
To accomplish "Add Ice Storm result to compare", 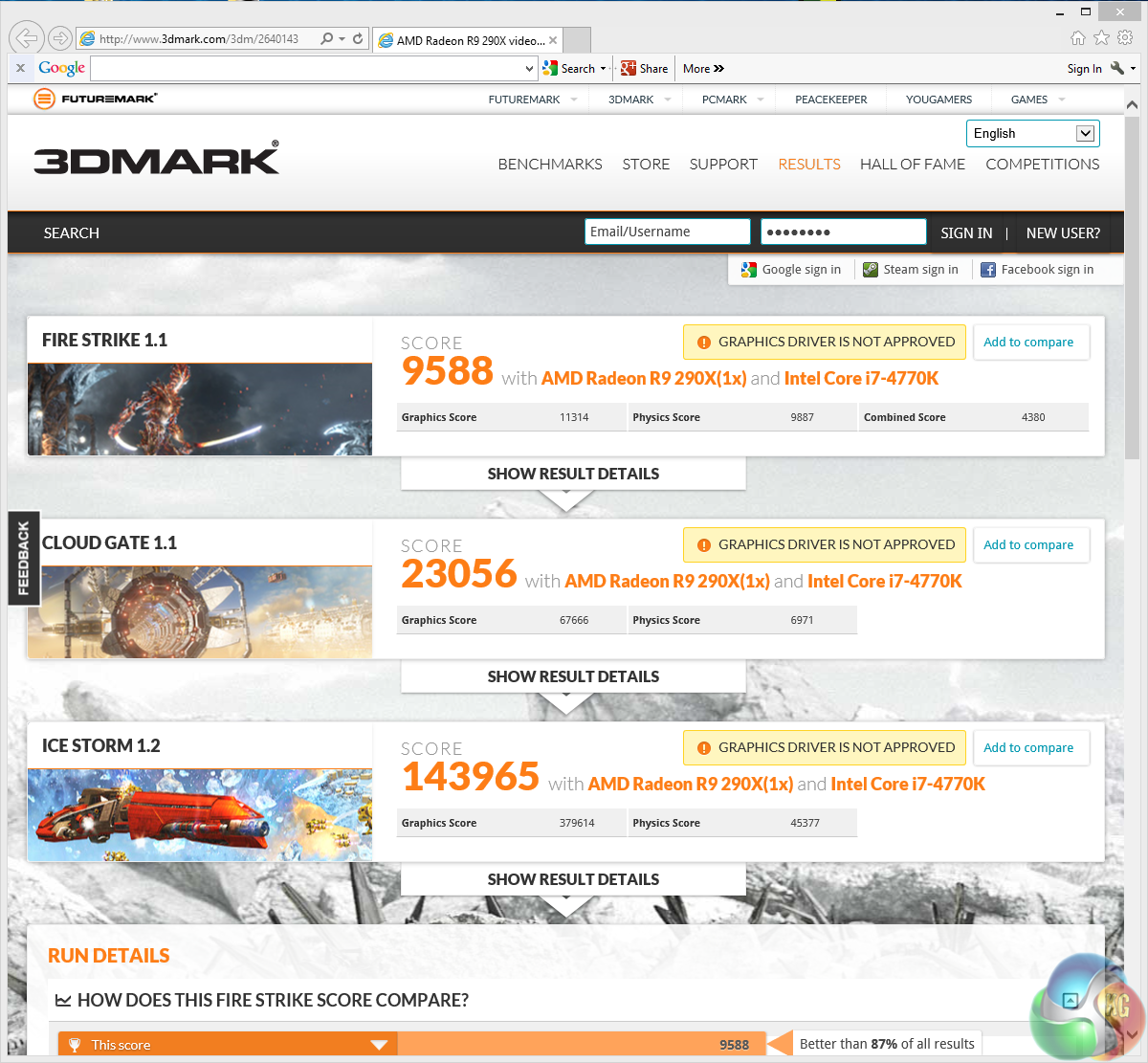I will pyautogui.click(x=1029, y=748).
